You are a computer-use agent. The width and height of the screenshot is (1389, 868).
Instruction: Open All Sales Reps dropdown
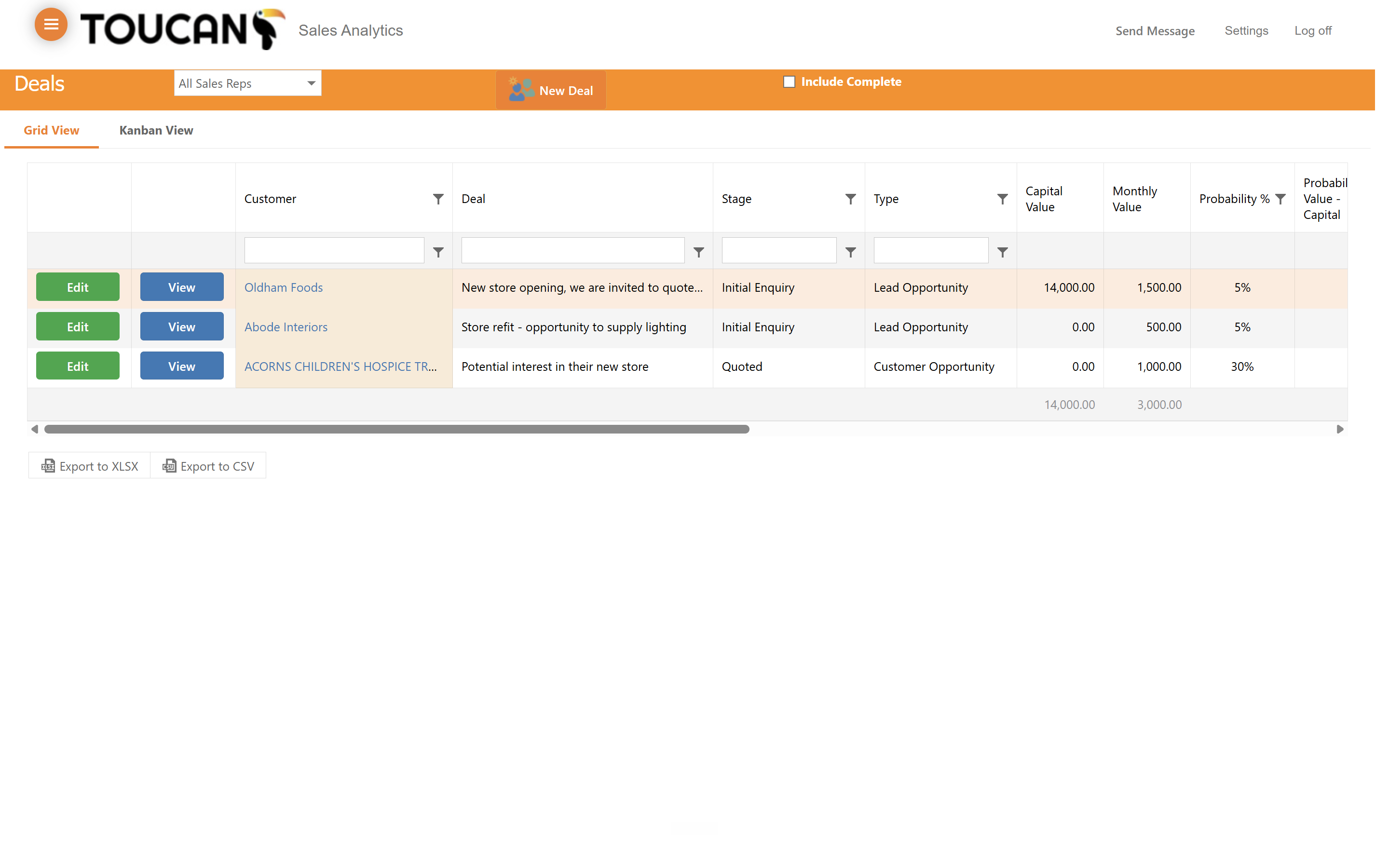[x=247, y=83]
